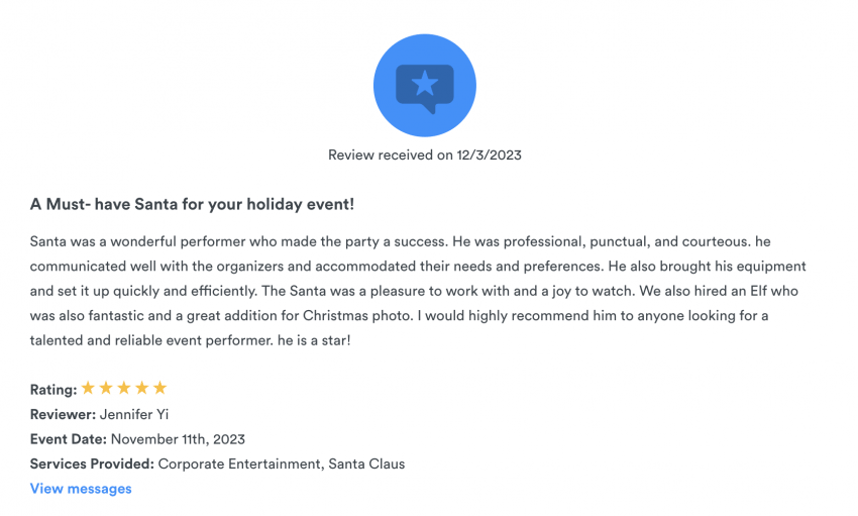This screenshot has width=858, height=516.
Task: Select the second rating star
Action: [x=106, y=388]
